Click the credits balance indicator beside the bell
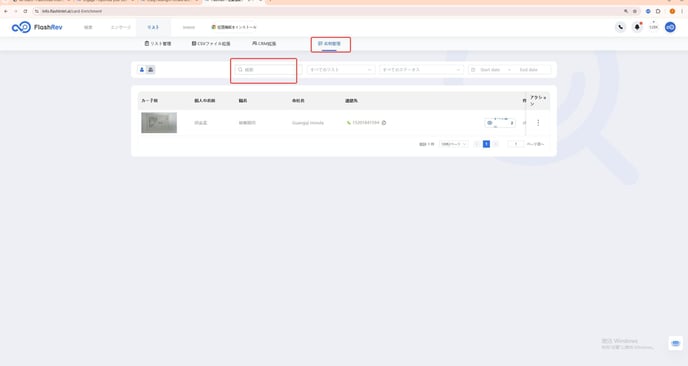This screenshot has width=688, height=366. [x=653, y=27]
